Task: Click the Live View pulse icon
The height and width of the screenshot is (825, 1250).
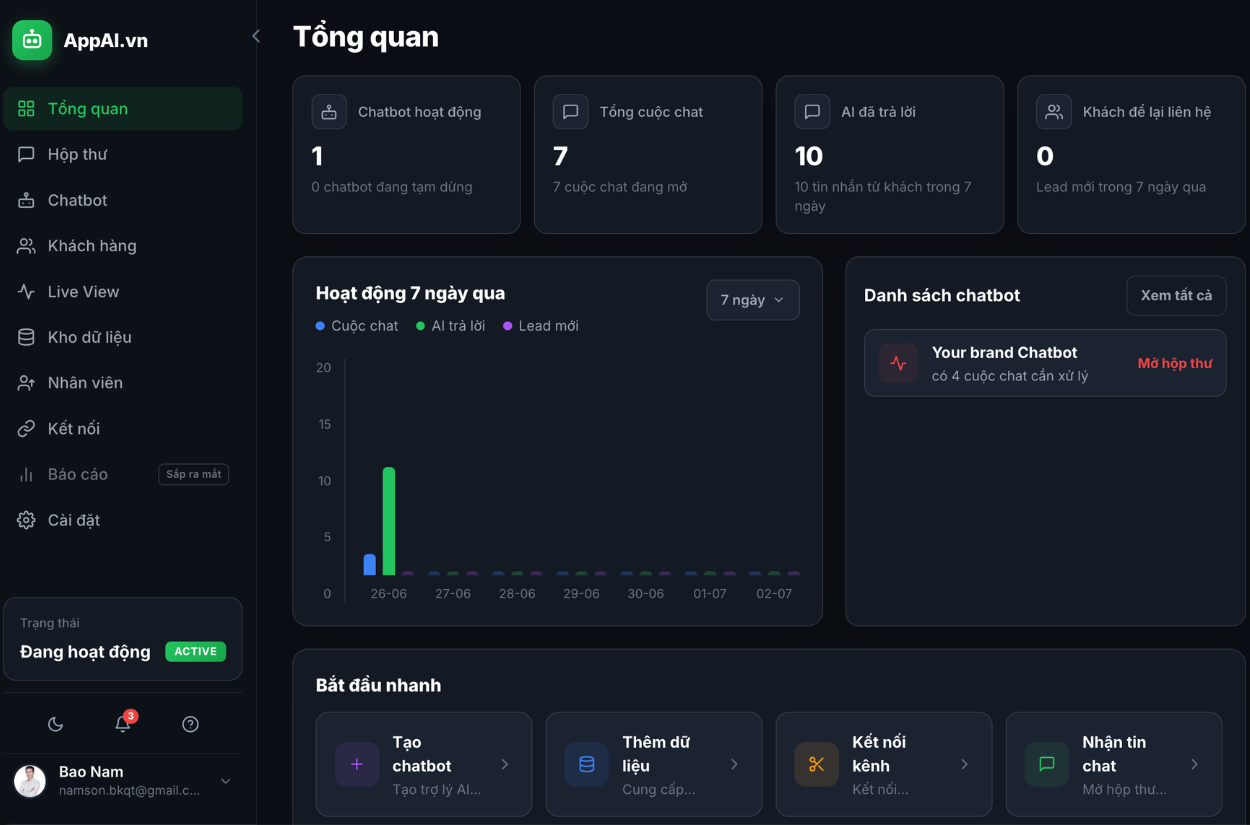Action: [x=26, y=291]
